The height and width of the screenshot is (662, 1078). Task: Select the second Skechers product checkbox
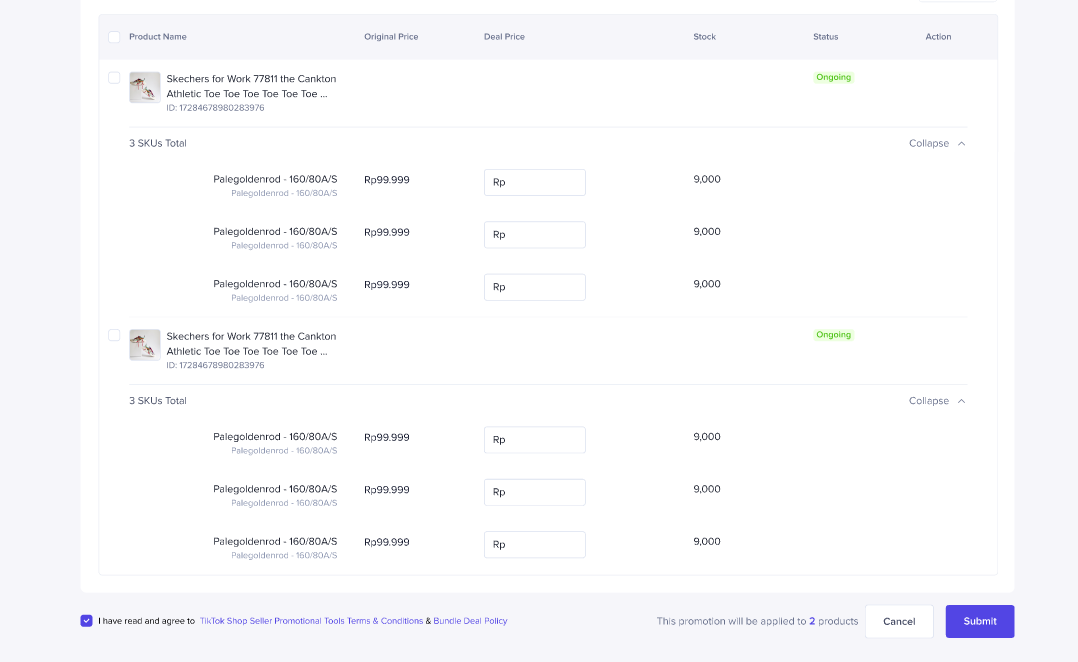coord(114,335)
